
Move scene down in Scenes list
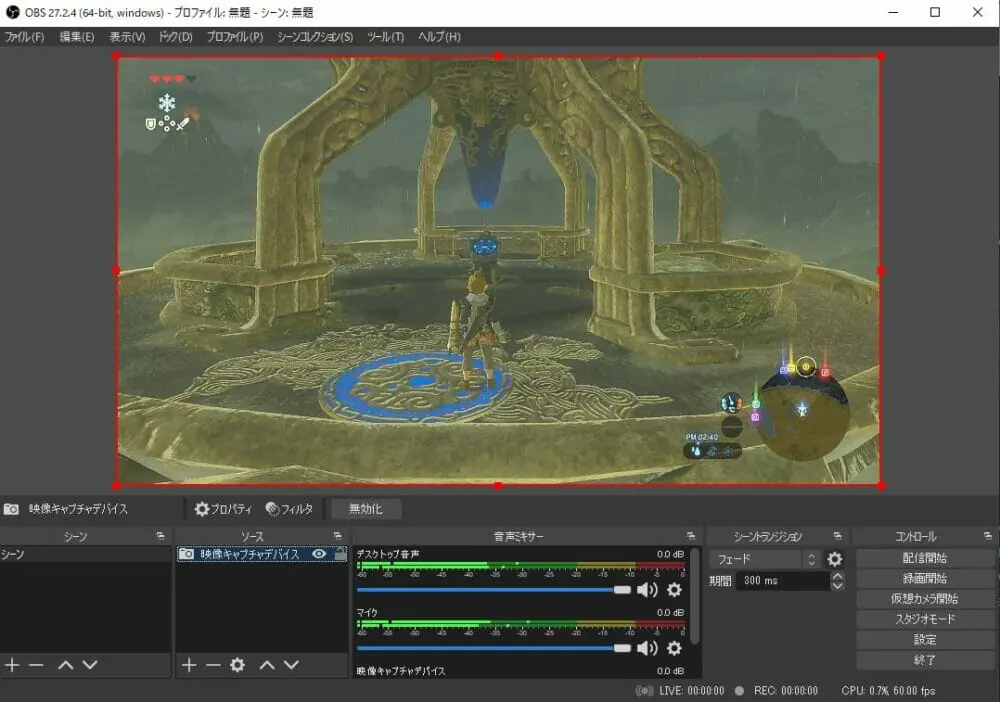click(90, 665)
